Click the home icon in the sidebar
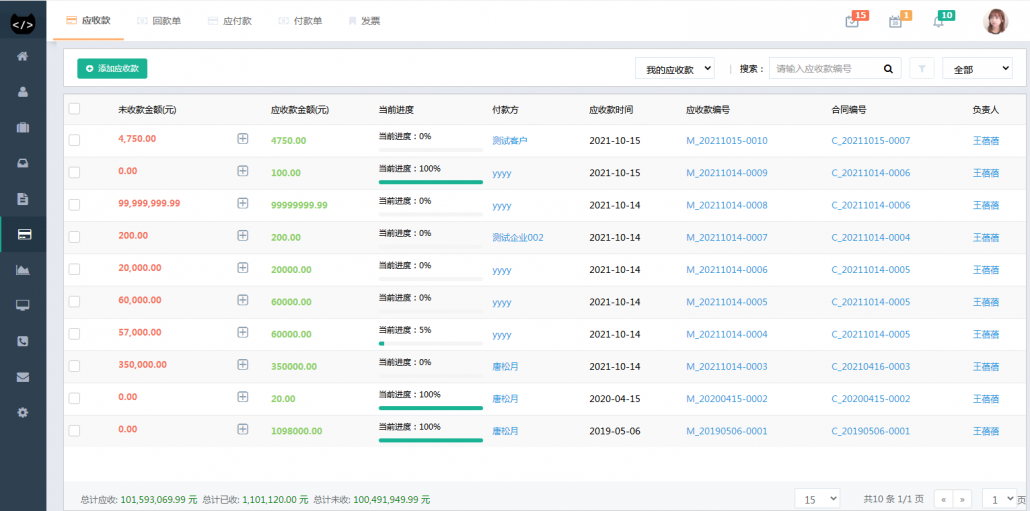Image resolution: width=1030 pixels, height=511 pixels. pyautogui.click(x=22, y=56)
